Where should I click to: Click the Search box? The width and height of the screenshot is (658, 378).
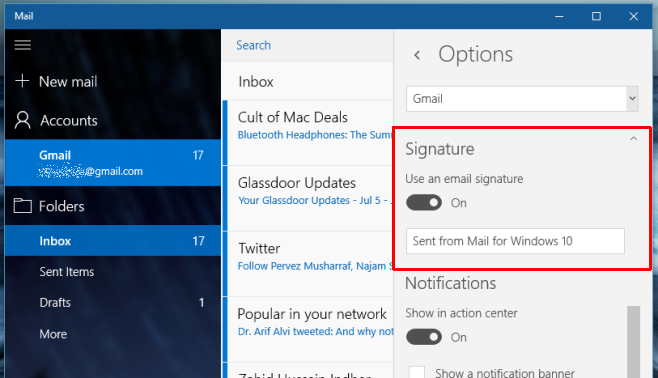(x=307, y=45)
